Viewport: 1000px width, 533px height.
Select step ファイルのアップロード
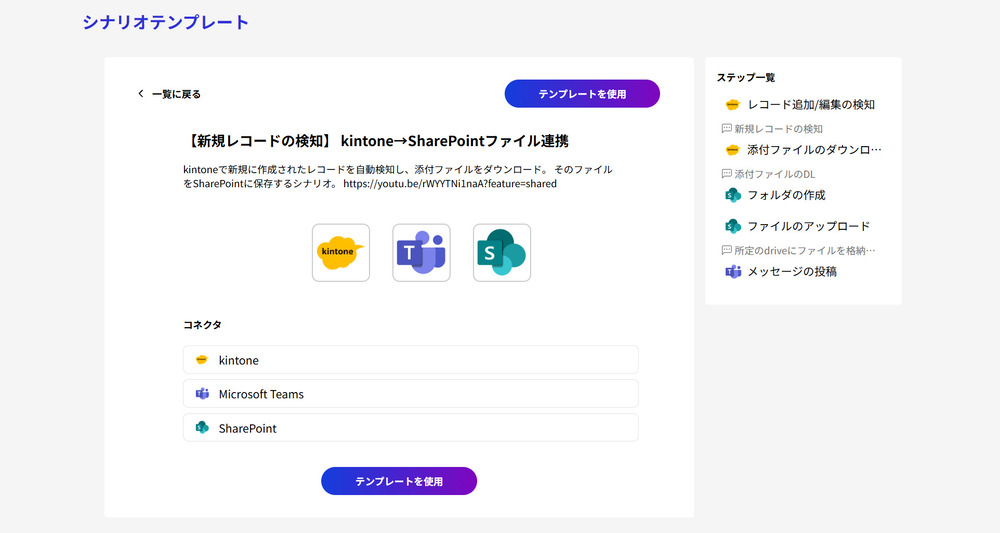point(809,226)
